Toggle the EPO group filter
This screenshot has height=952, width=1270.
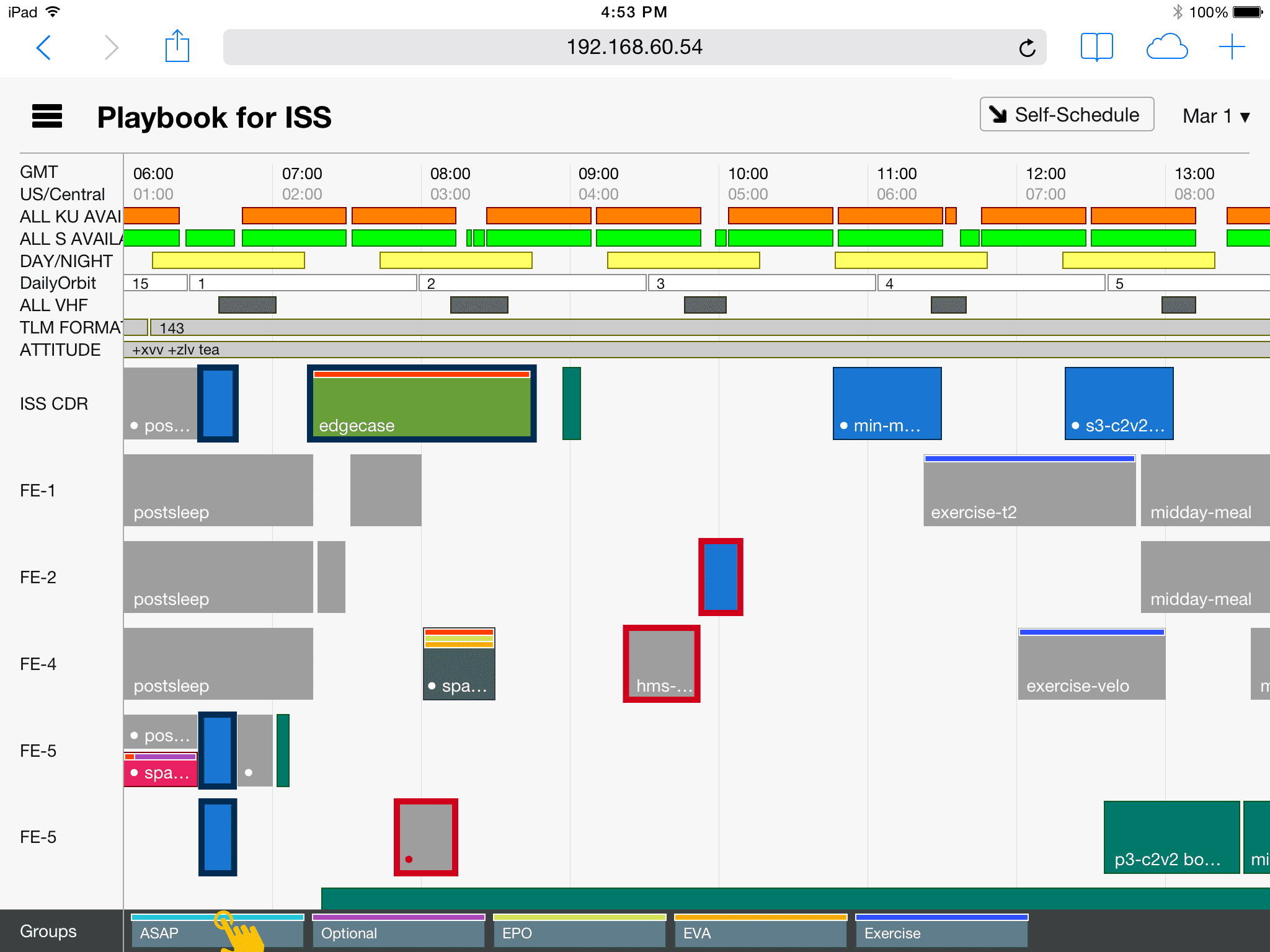(x=580, y=930)
